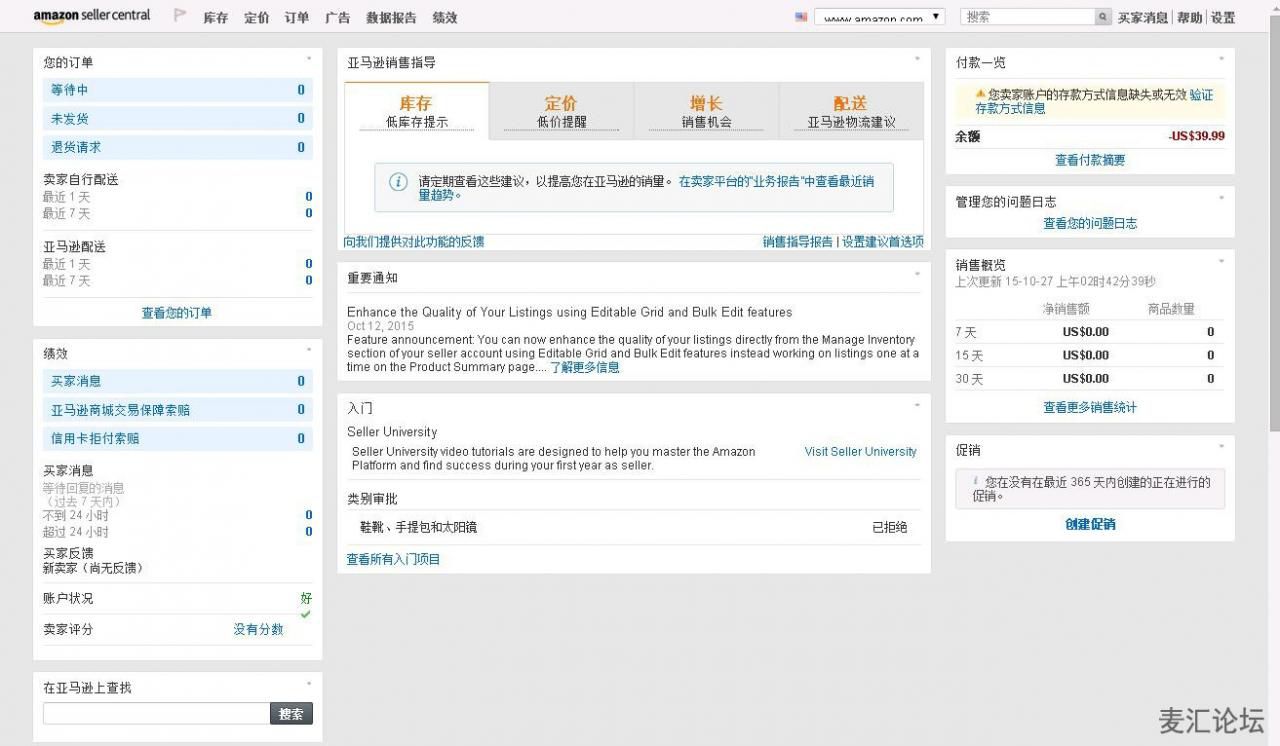Click the green check next to account health
This screenshot has height=746, width=1280.
tap(306, 614)
